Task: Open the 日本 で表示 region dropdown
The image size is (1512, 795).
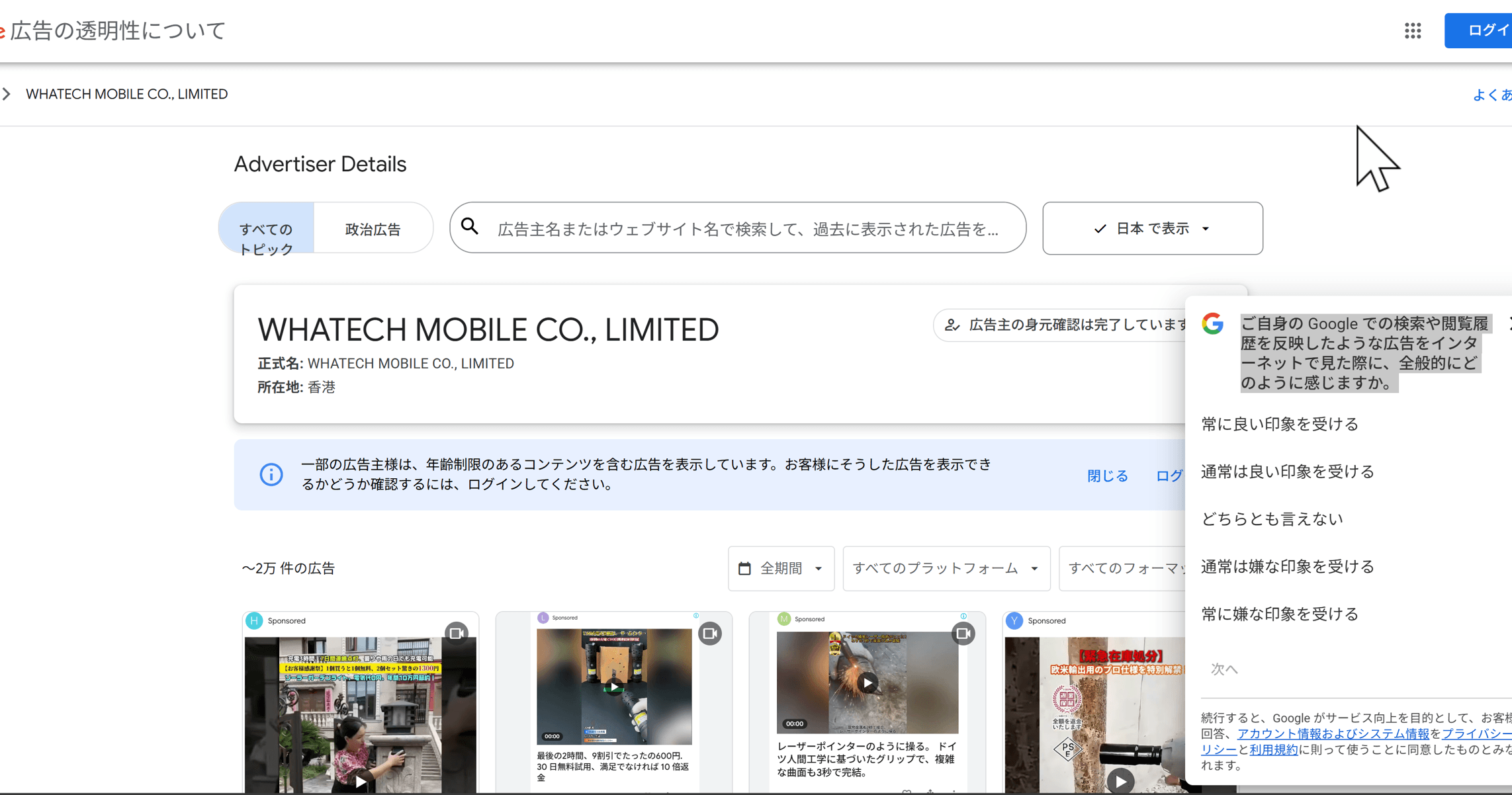Action: click(1152, 228)
